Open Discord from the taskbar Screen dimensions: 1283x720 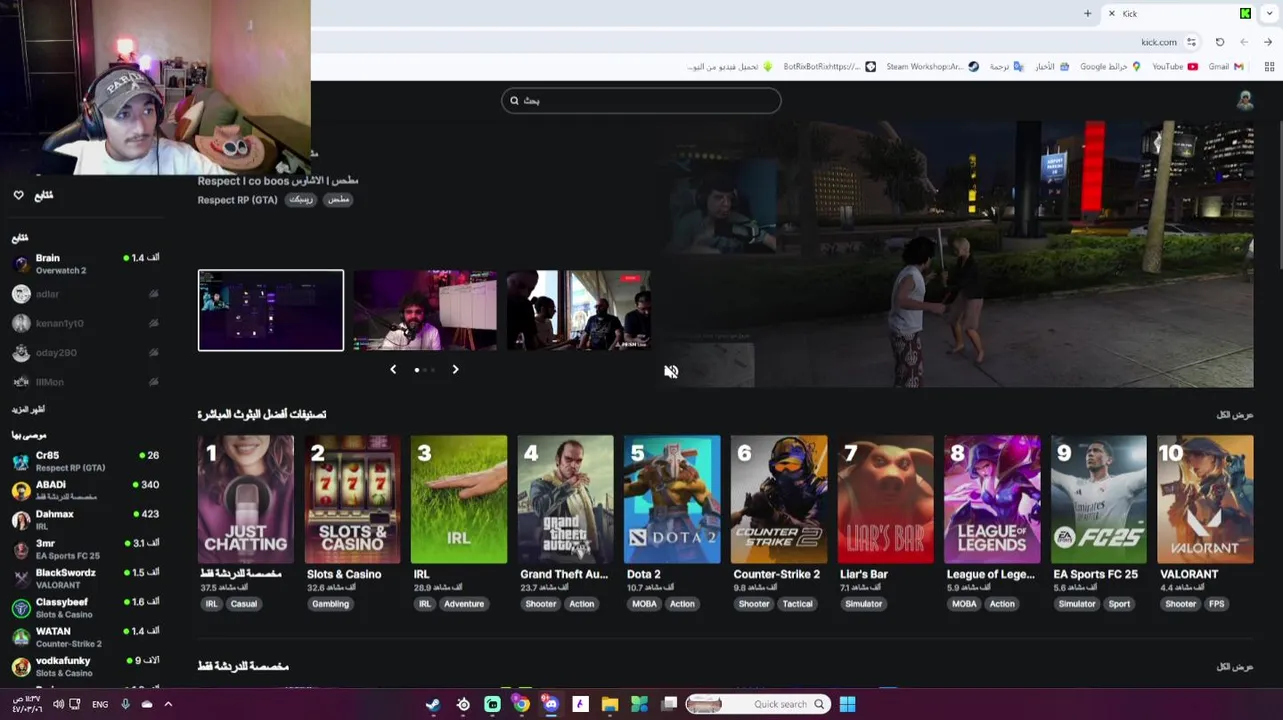point(551,704)
